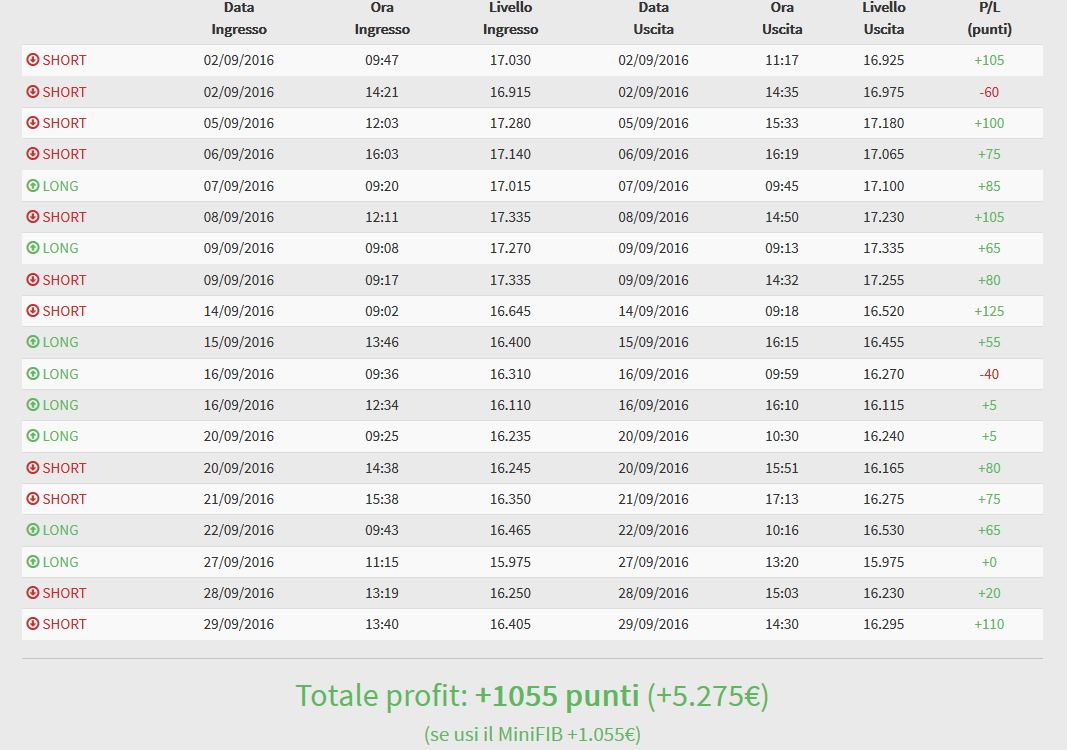Click the Livello Uscita column header

click(884, 18)
